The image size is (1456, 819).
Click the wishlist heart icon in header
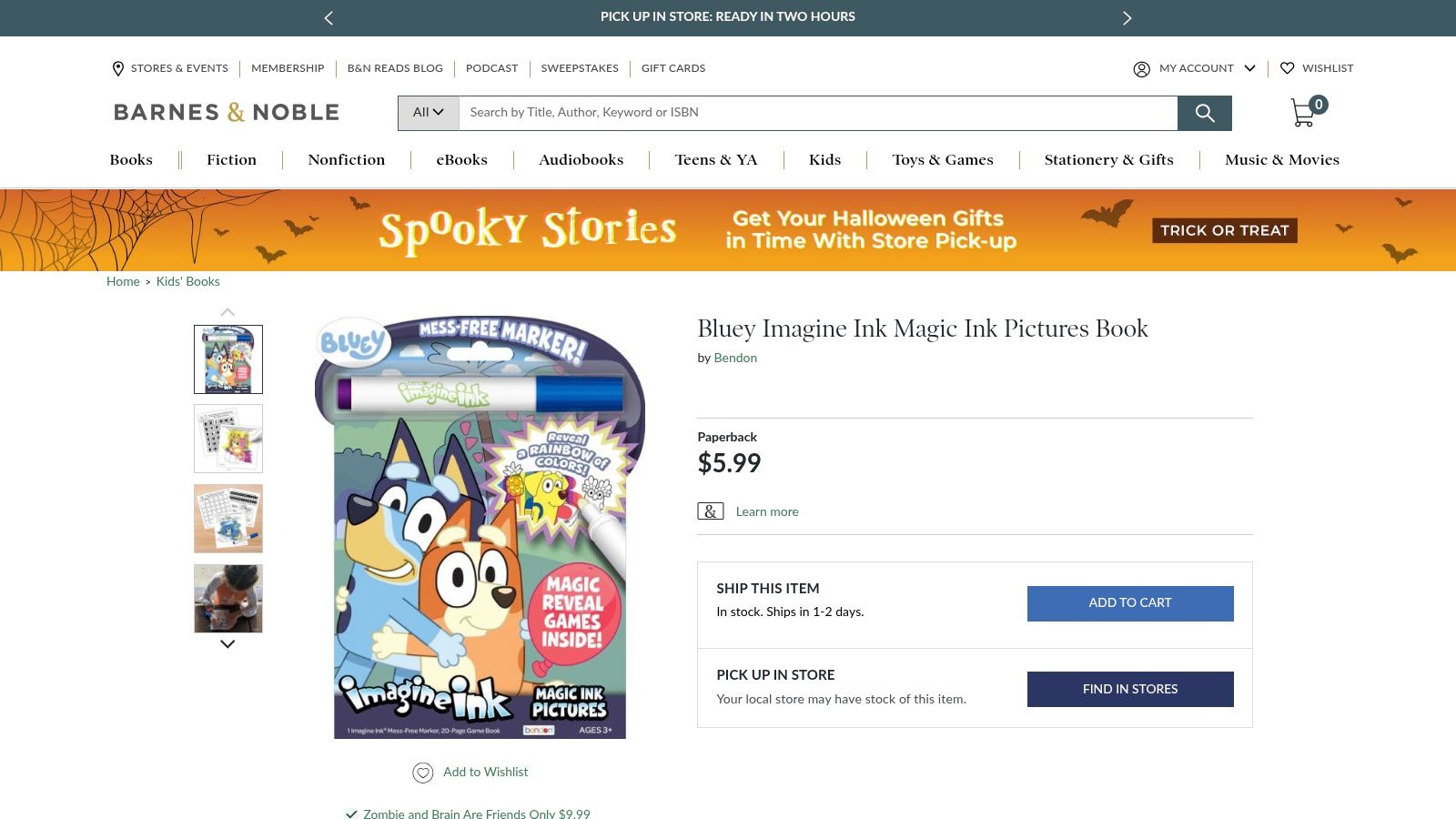pyautogui.click(x=1287, y=68)
